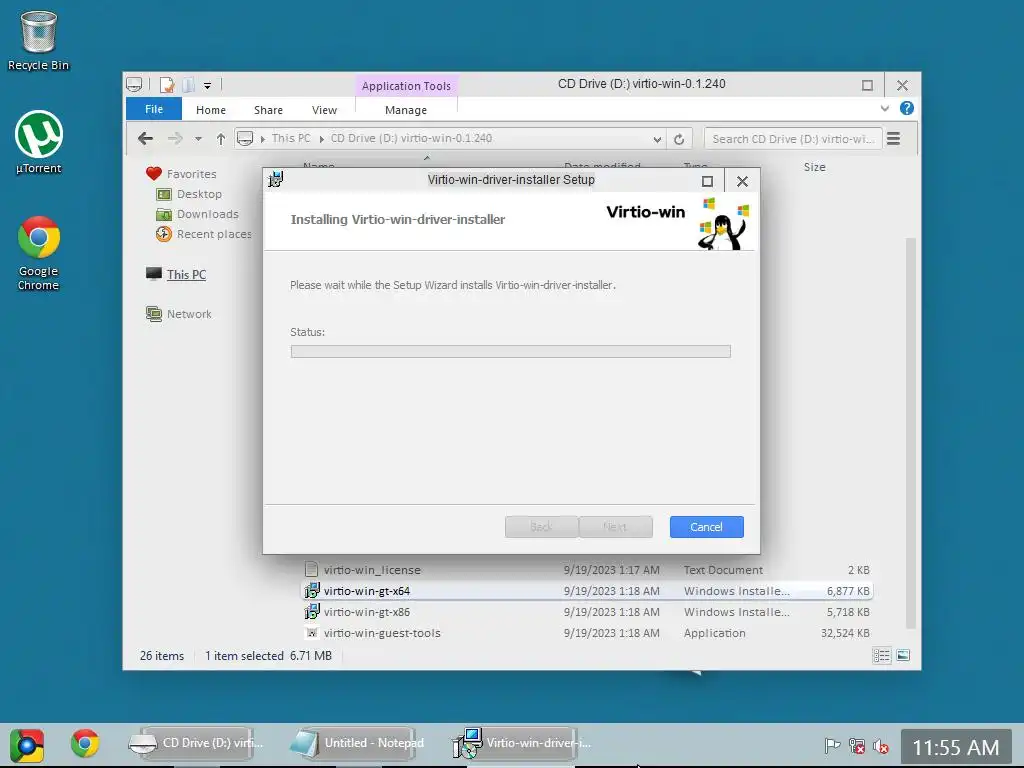The width and height of the screenshot is (1024, 768).
Task: Switch to Untitled - Notepad taskbar item
Action: [x=358, y=743]
